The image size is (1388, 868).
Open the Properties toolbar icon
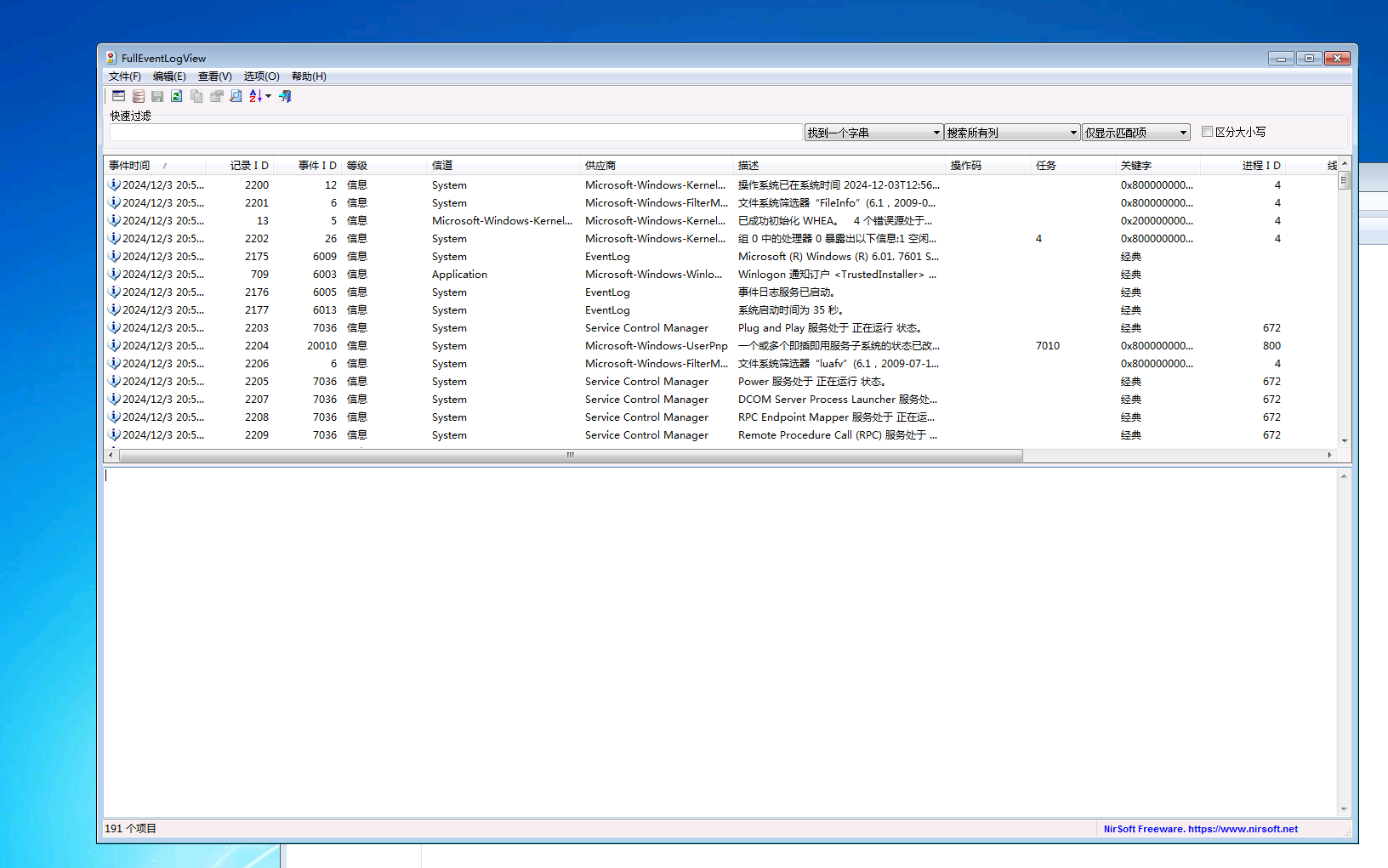point(216,96)
